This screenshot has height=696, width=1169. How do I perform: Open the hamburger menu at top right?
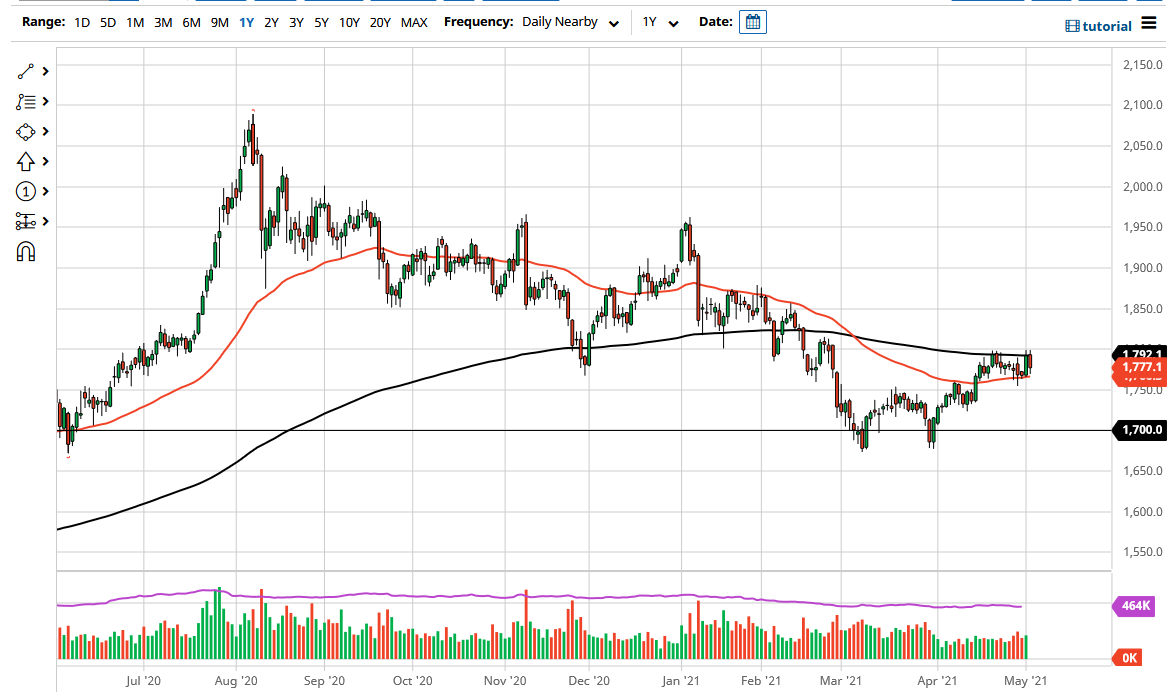(1149, 24)
